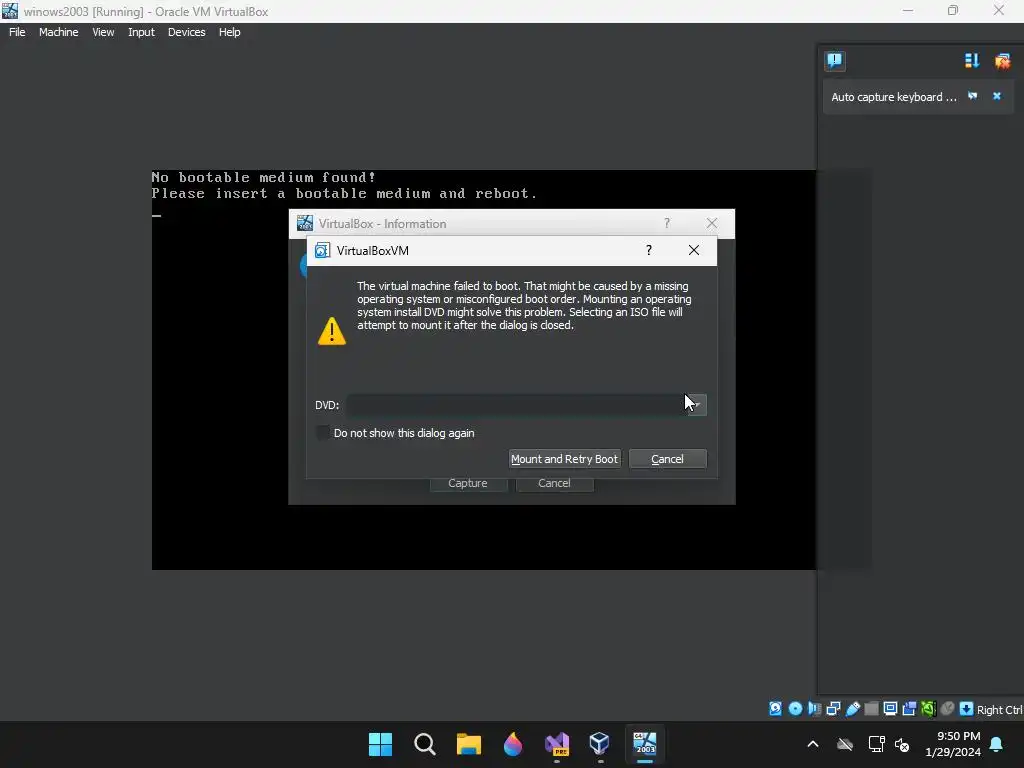Click the help question mark in the VirtualBoxVM dialog

(x=648, y=250)
